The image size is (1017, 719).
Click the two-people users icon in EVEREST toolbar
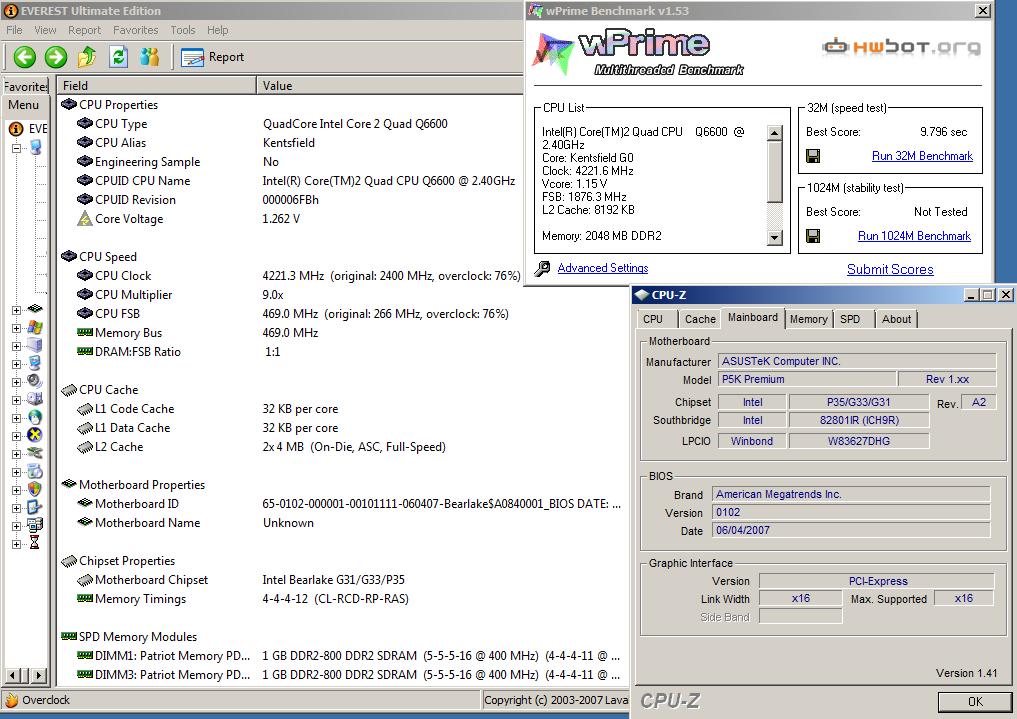pos(149,57)
